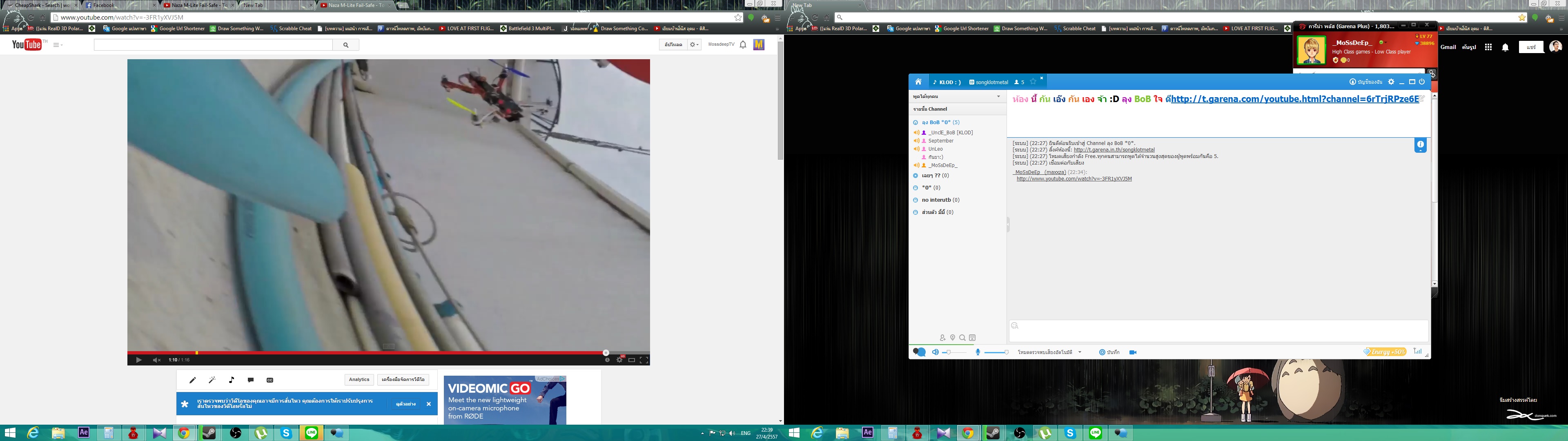The width and height of the screenshot is (1568, 441).
Task: Click the Garena home icon
Action: [x=918, y=82]
